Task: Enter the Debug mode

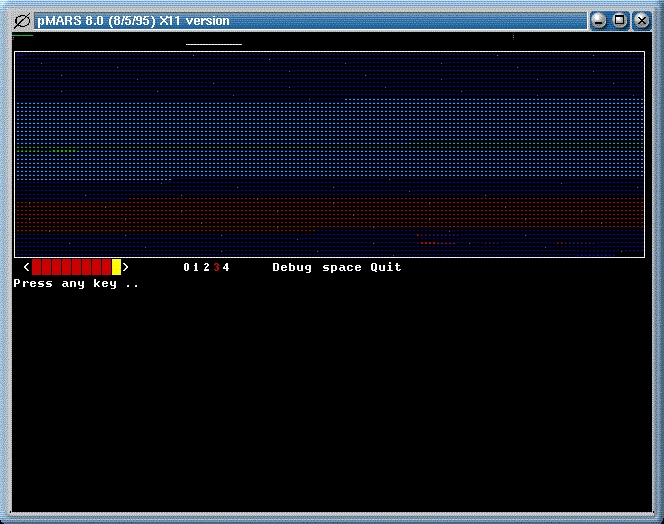Action: pos(292,267)
